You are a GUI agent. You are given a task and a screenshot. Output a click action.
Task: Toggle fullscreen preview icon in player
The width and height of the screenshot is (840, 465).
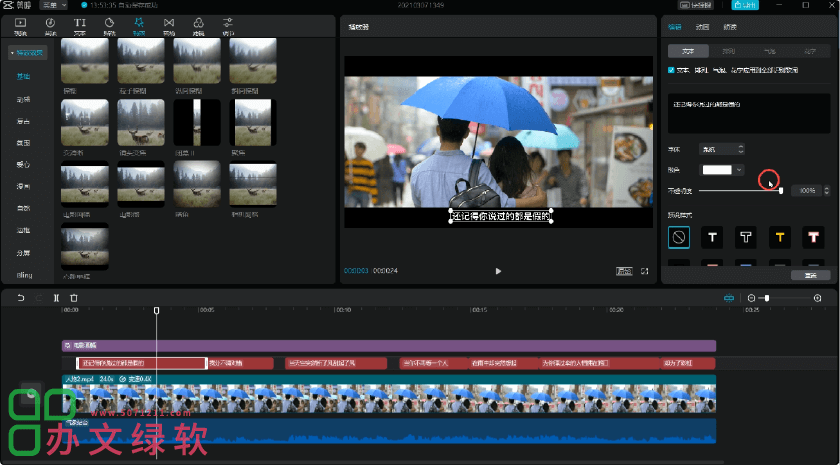[645, 271]
